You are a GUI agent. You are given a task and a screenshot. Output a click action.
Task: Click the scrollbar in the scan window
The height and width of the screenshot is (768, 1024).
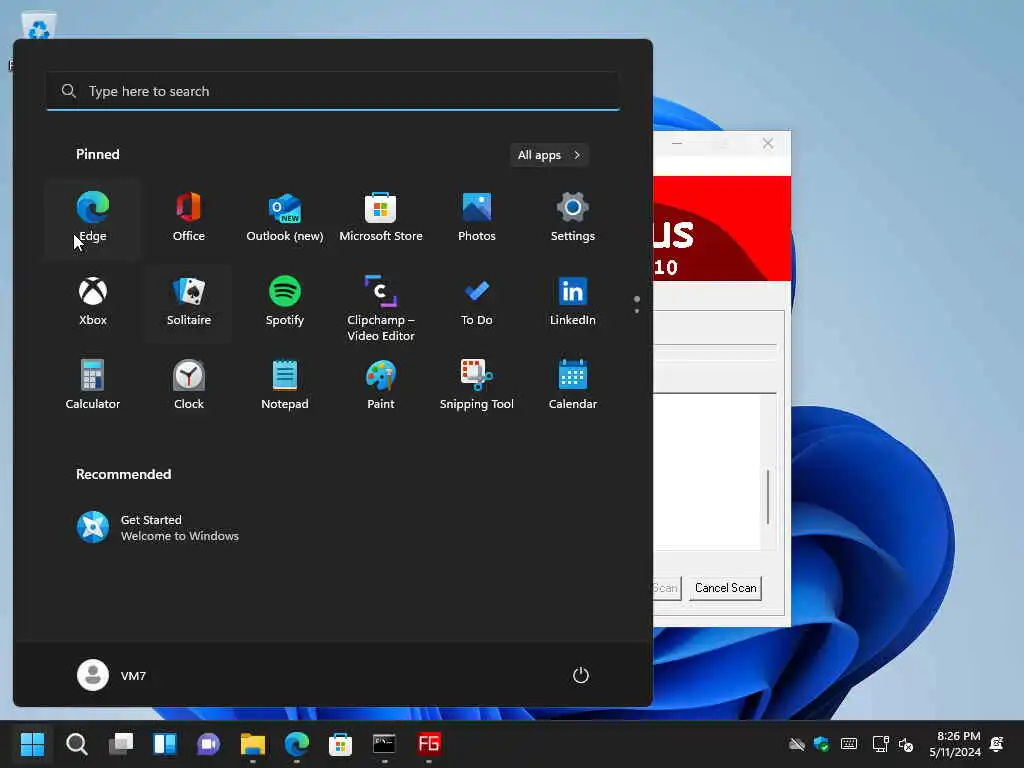coord(768,496)
